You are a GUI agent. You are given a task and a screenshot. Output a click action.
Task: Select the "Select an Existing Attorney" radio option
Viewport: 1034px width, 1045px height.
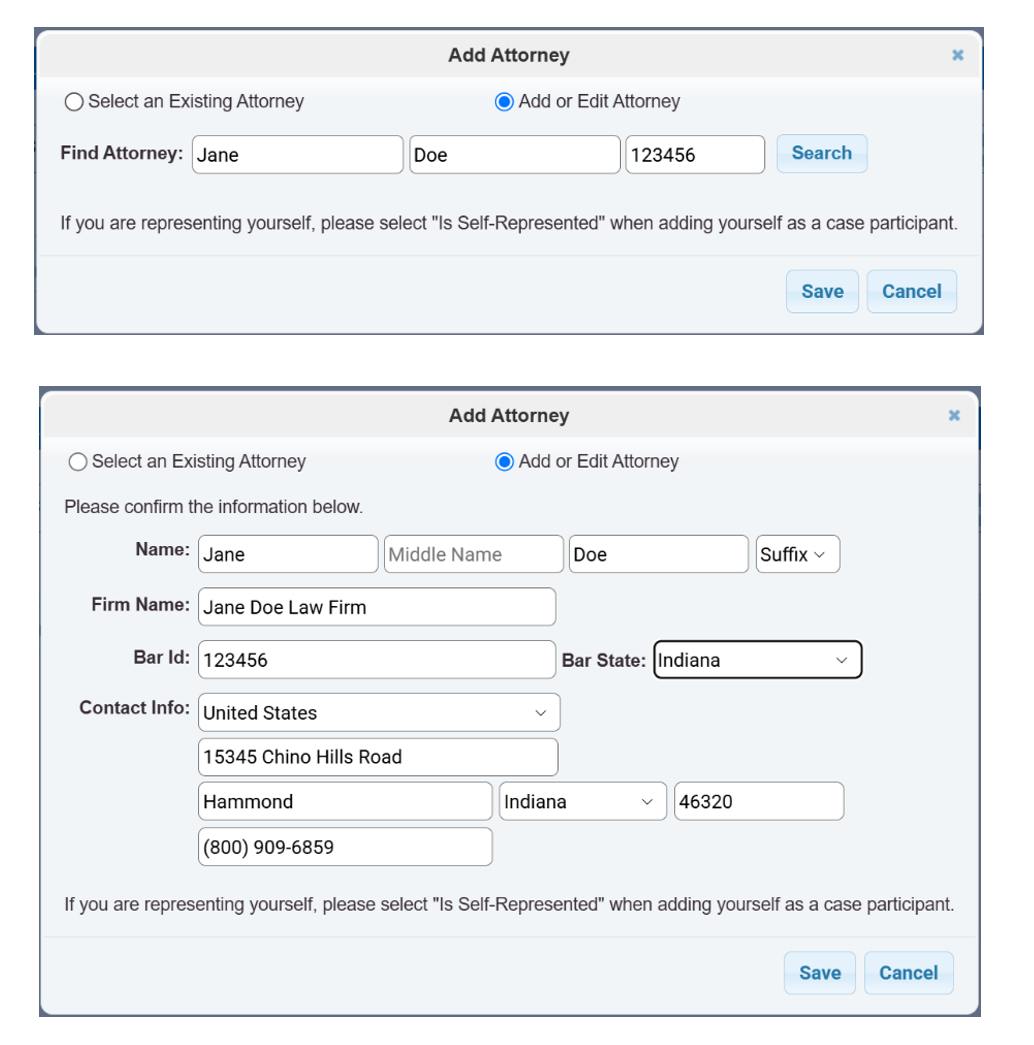74,102
